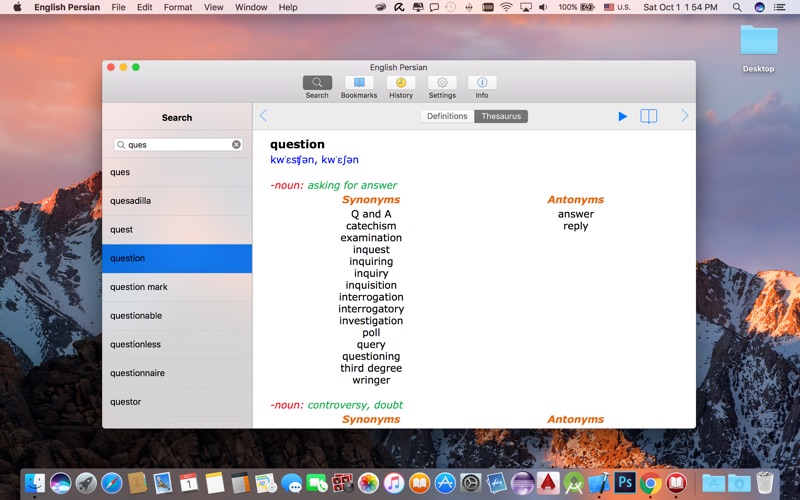Open System Preferences in the Dock
800x500 pixels.
click(470, 483)
